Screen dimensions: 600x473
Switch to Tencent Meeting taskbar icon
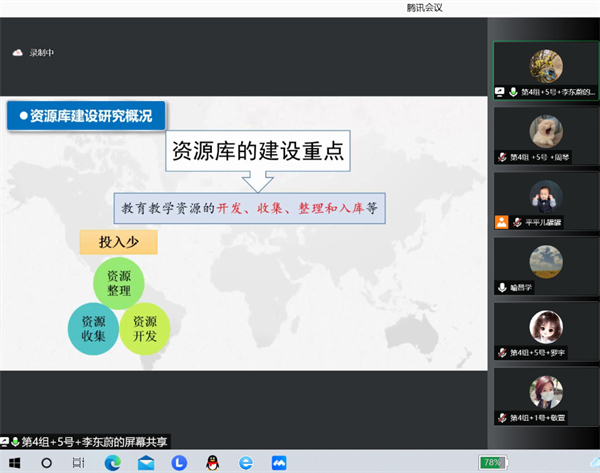pyautogui.click(x=279, y=463)
